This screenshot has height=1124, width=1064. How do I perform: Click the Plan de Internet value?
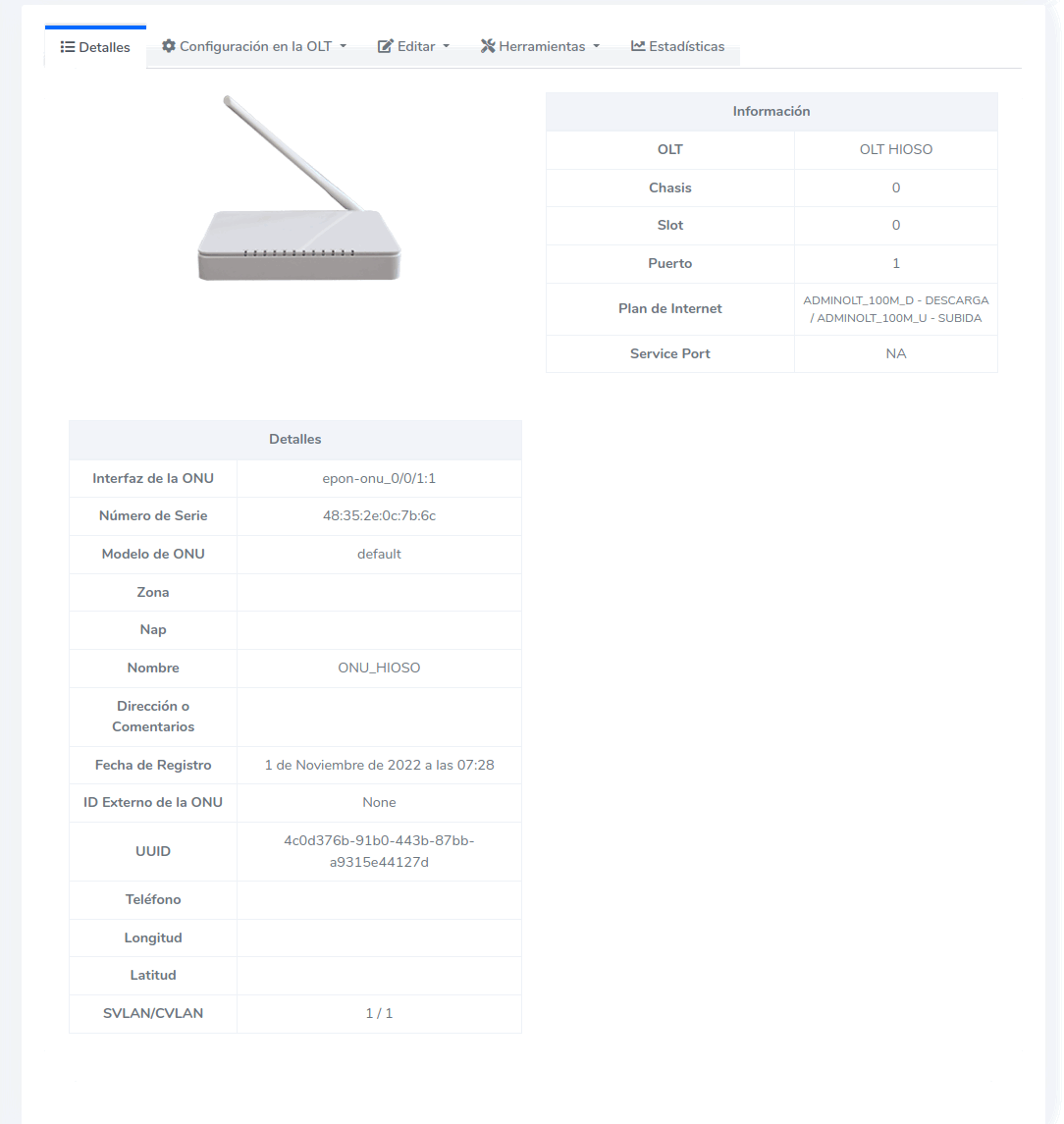point(895,309)
